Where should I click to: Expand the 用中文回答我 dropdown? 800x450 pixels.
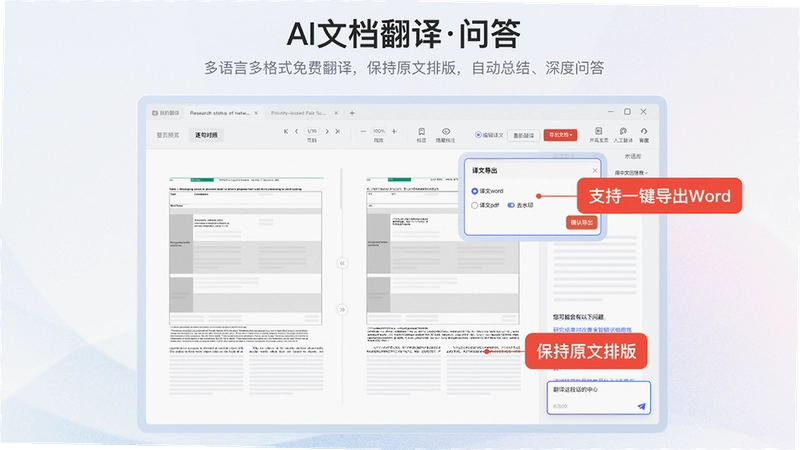click(x=631, y=173)
